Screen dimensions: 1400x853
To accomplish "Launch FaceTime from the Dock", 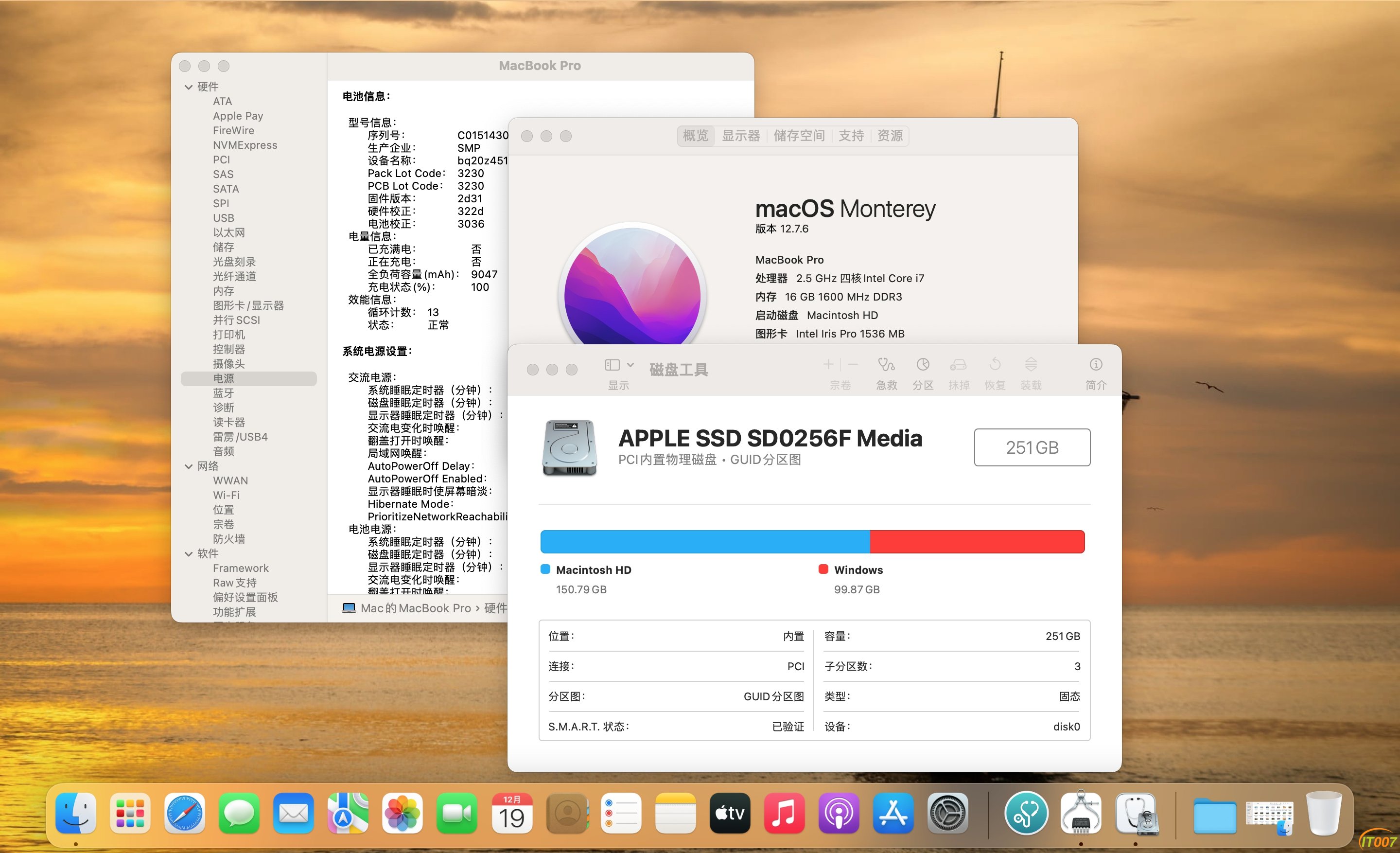I will tap(457, 813).
